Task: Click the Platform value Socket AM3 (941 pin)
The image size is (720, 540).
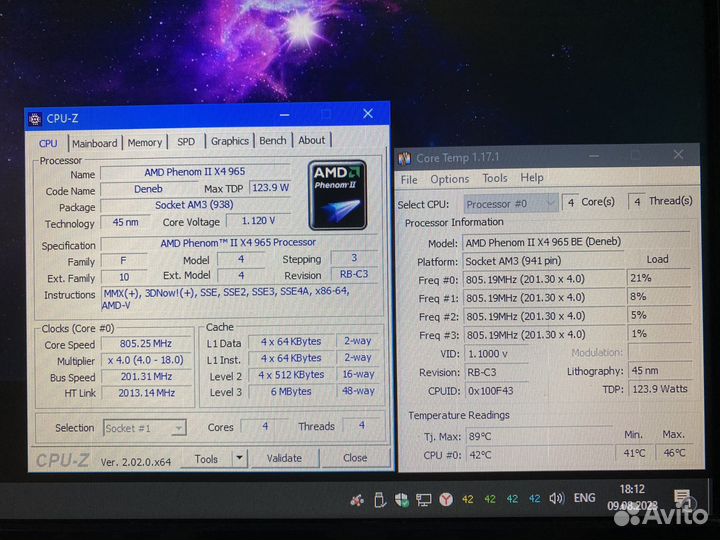Action: coord(543,261)
